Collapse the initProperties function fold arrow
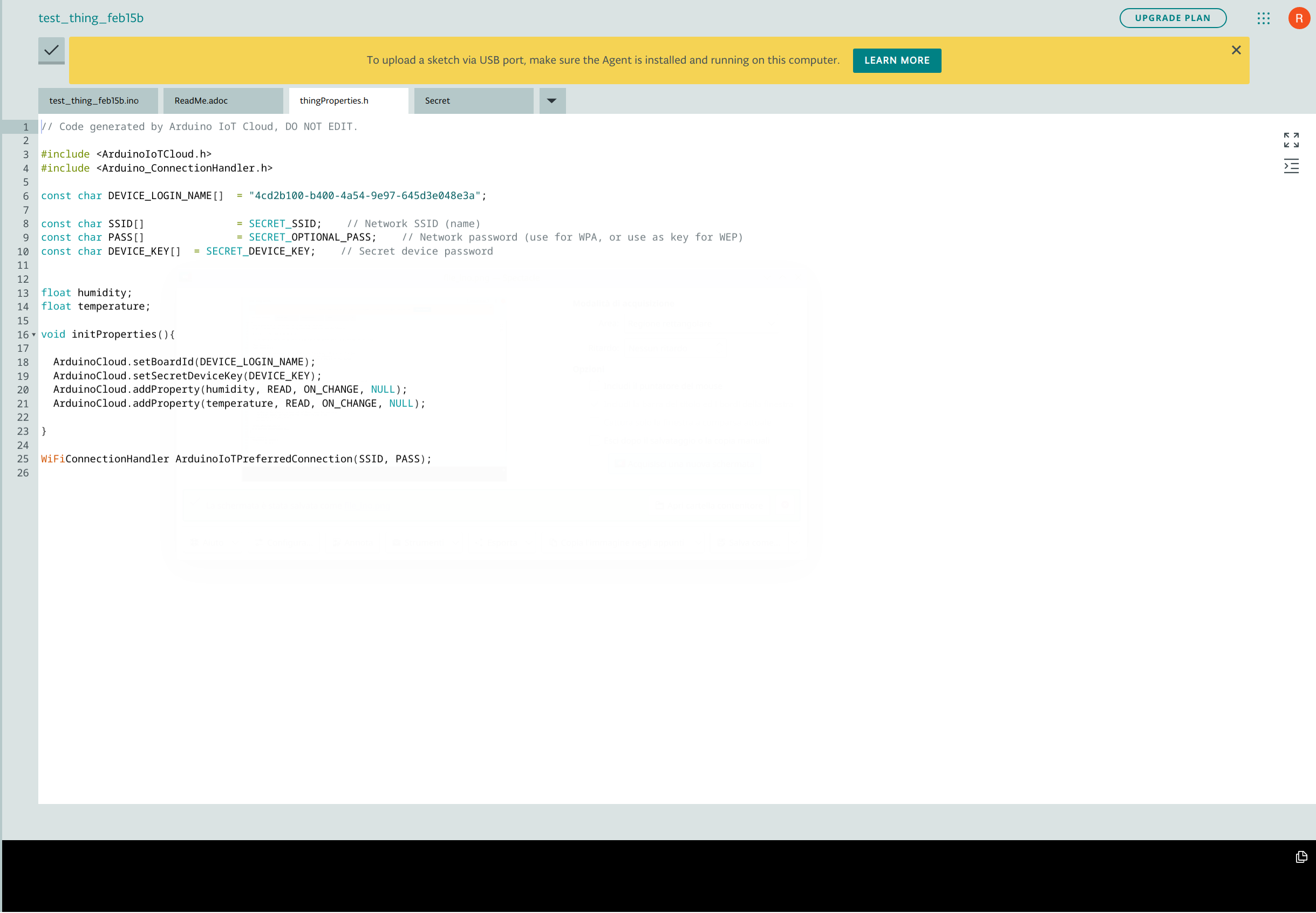The width and height of the screenshot is (1316, 913). 34,335
